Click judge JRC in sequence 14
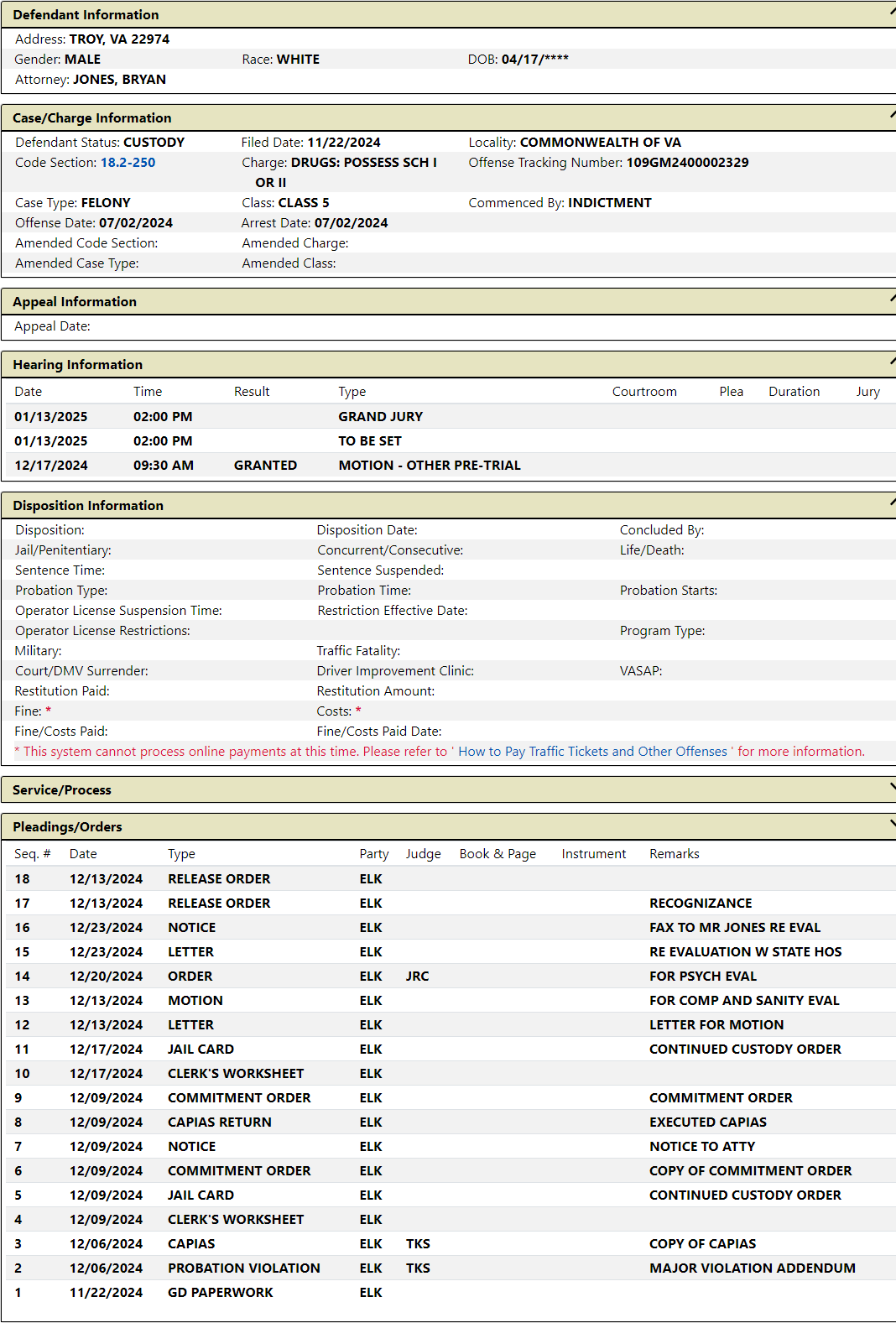The width and height of the screenshot is (896, 1323). point(417,977)
